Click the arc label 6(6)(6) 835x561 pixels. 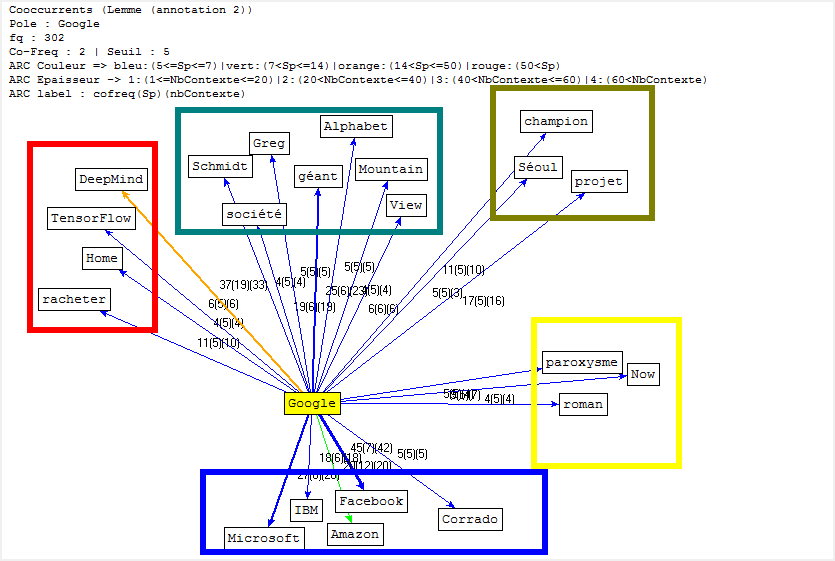pos(383,308)
